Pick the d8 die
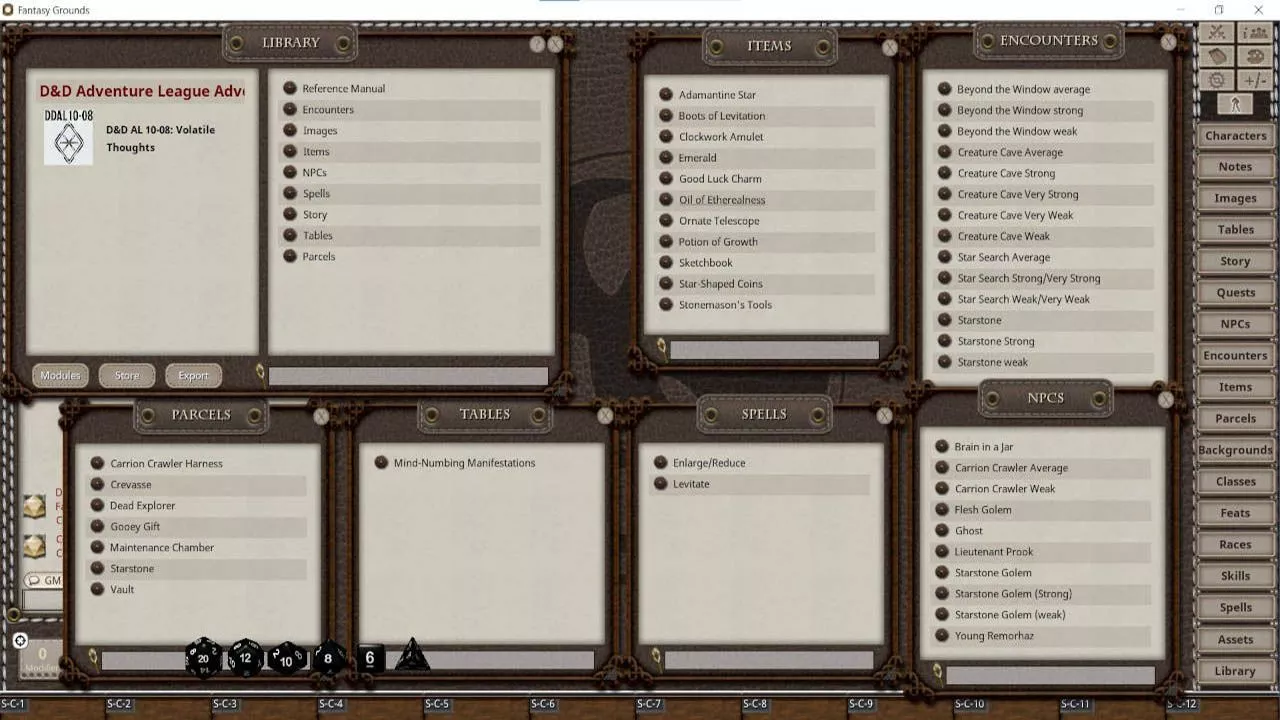This screenshot has height=720, width=1280. (328, 658)
